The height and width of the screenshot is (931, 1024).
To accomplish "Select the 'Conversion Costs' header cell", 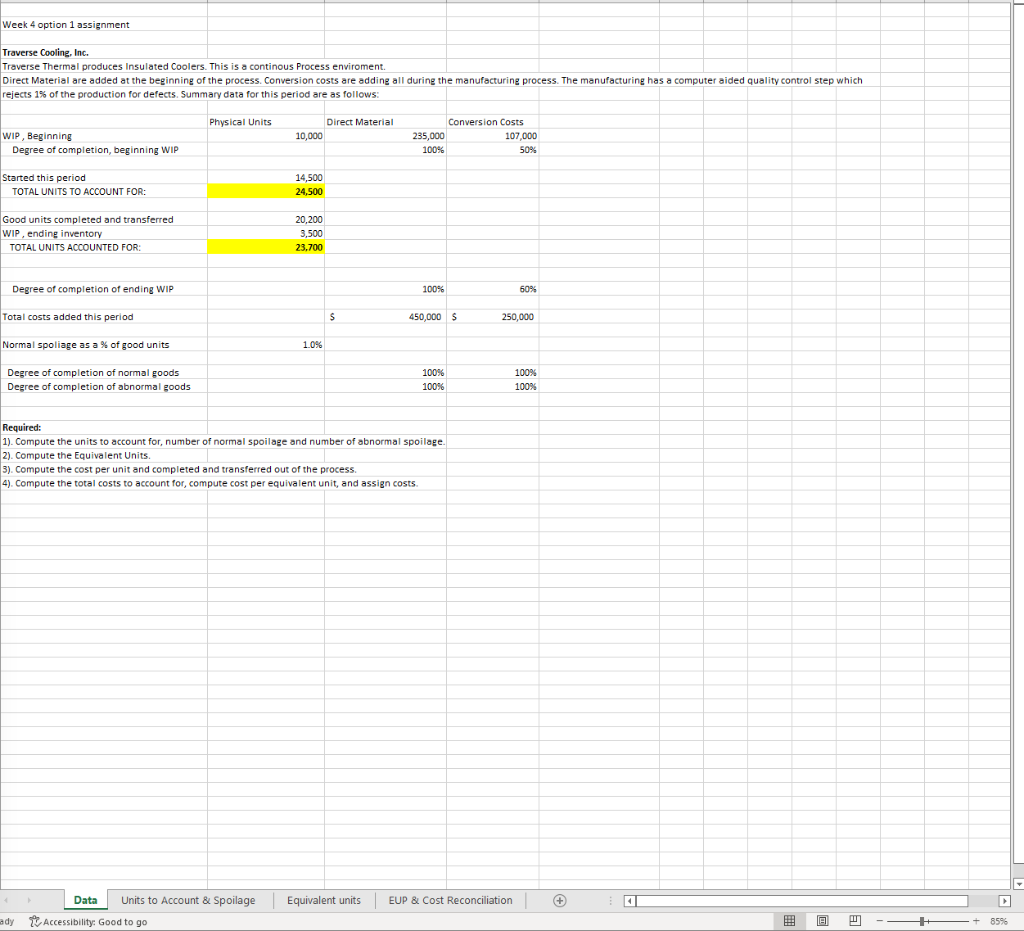I will point(492,122).
